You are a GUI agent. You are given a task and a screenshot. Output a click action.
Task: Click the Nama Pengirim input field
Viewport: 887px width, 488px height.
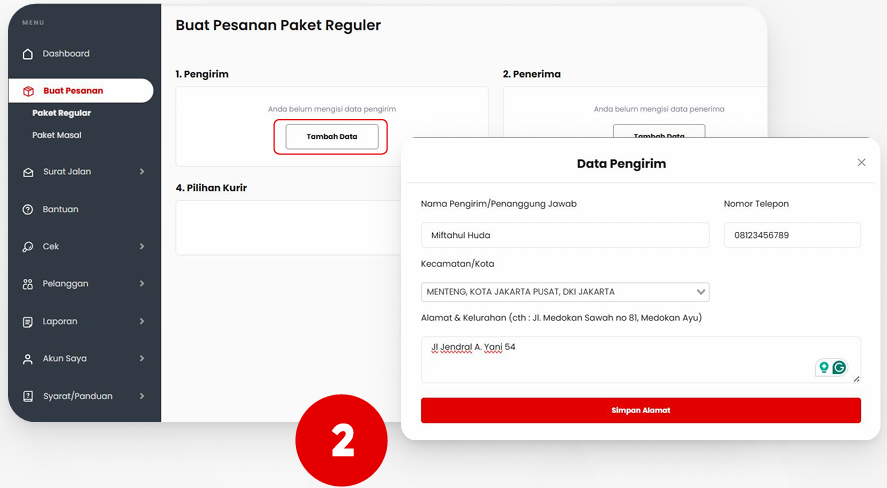[x=565, y=235]
